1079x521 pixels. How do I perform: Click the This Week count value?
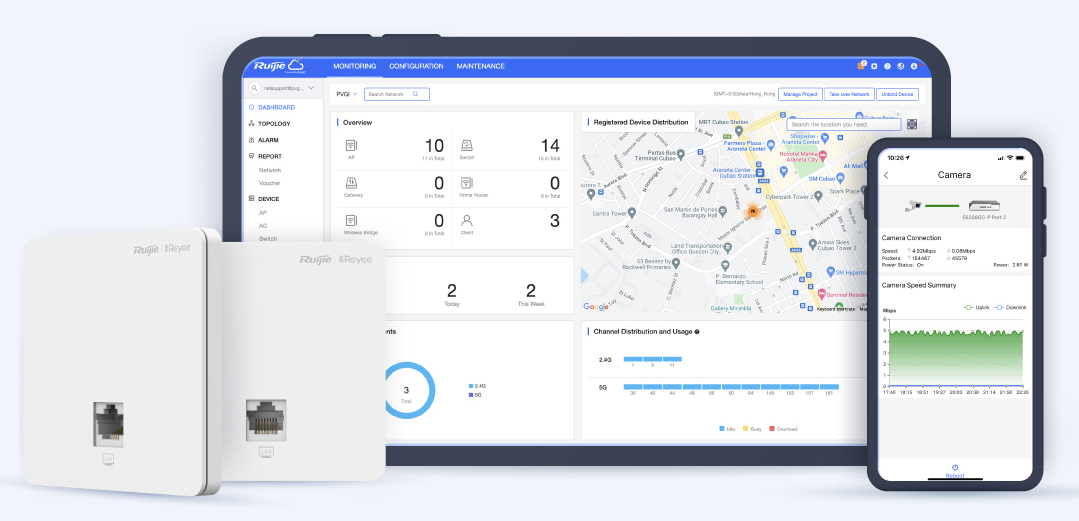531,290
